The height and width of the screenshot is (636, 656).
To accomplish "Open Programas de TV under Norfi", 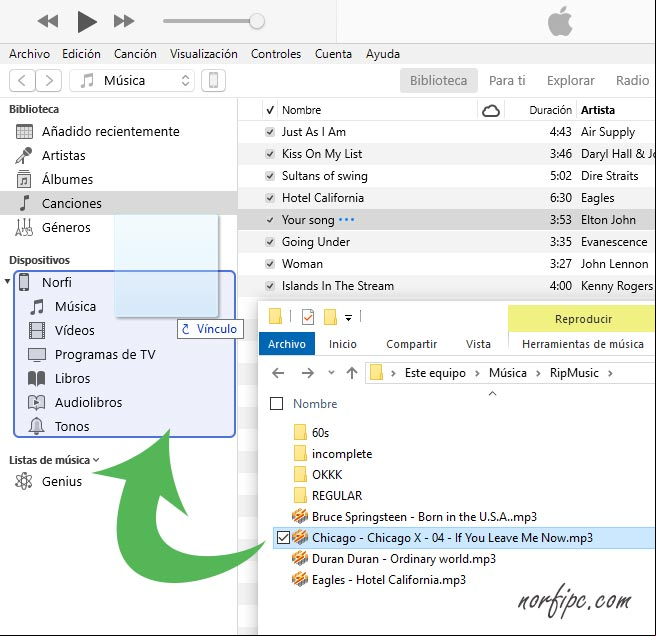I will click(x=105, y=354).
